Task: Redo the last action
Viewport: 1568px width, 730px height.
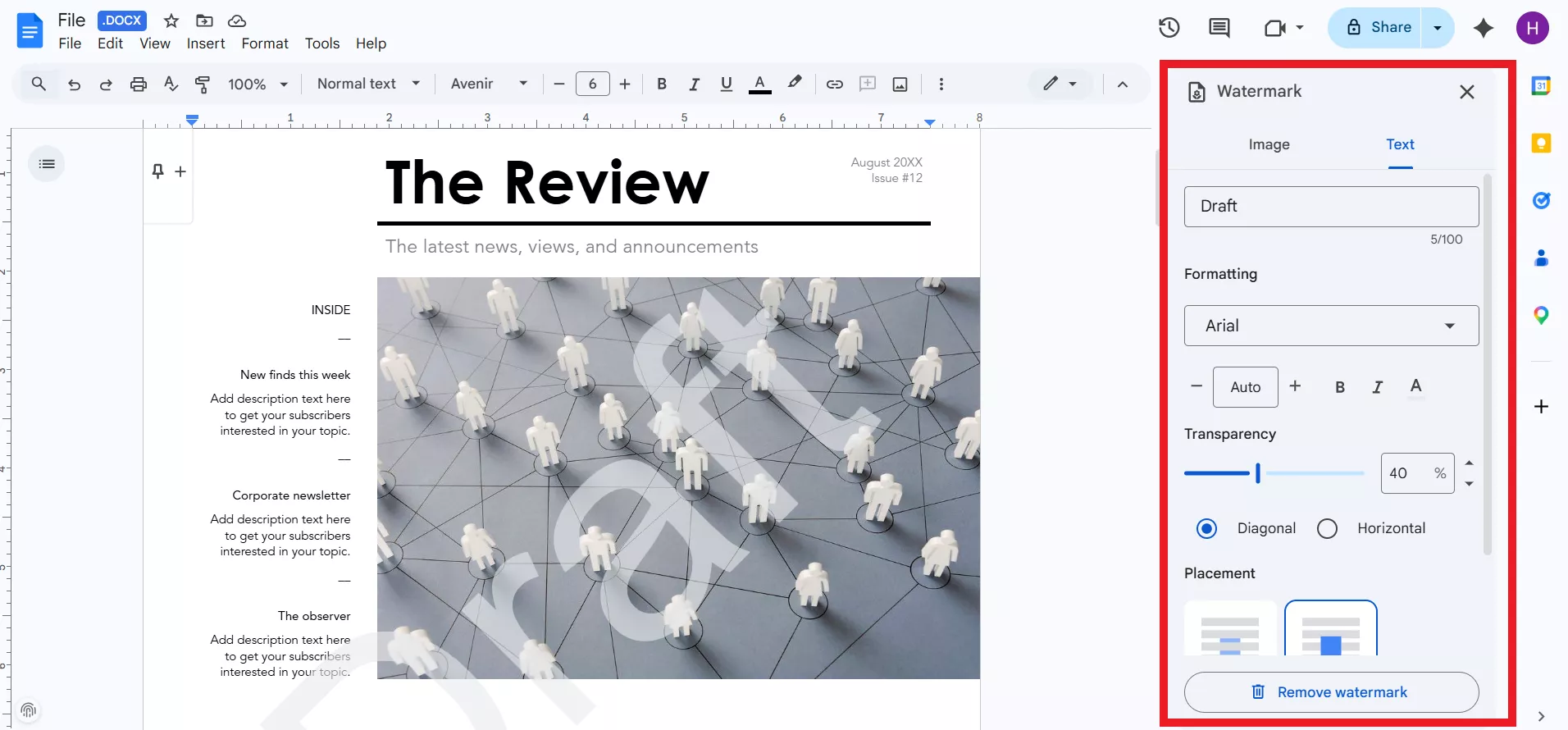Action: click(106, 84)
